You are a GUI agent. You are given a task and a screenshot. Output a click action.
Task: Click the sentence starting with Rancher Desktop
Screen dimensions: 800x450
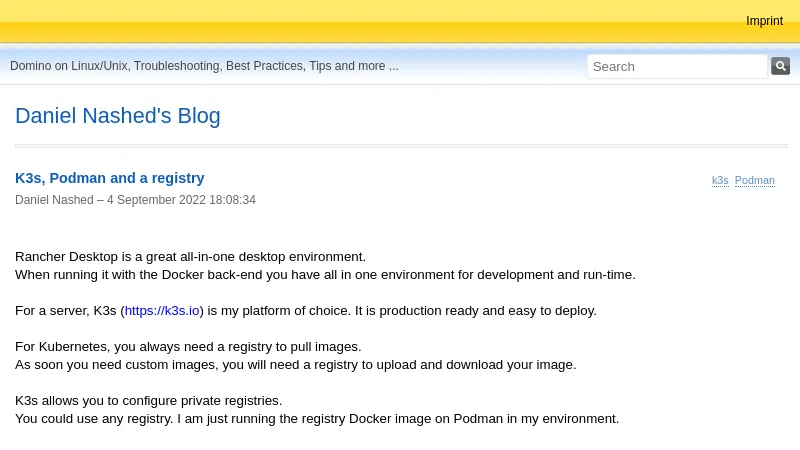pos(190,257)
